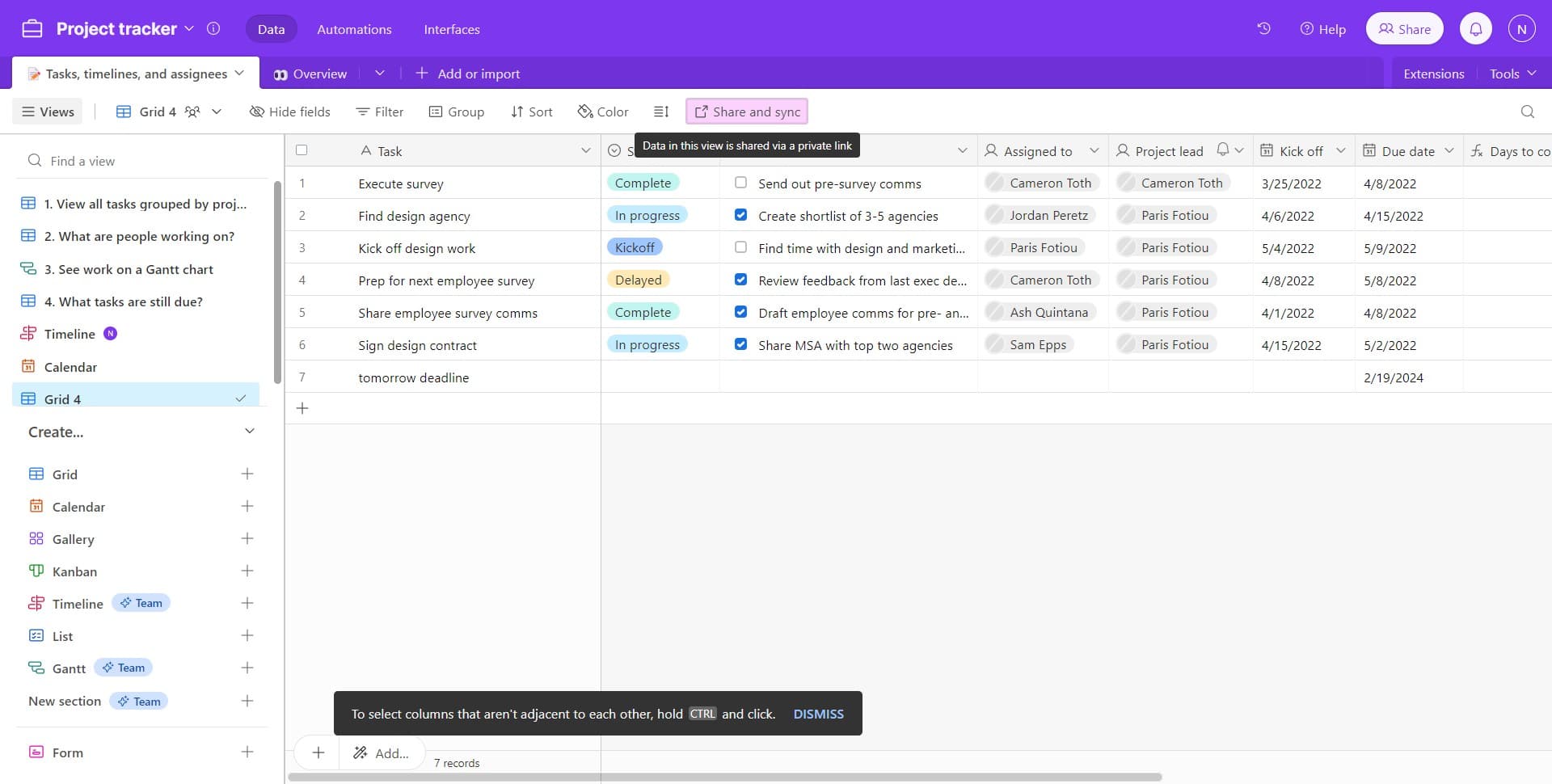Toggle the select all rows checkbox

click(302, 150)
